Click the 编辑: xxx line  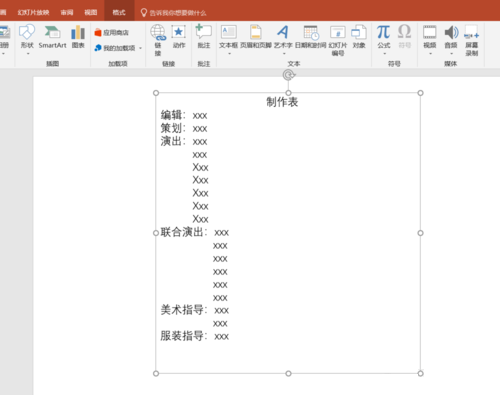click(184, 115)
